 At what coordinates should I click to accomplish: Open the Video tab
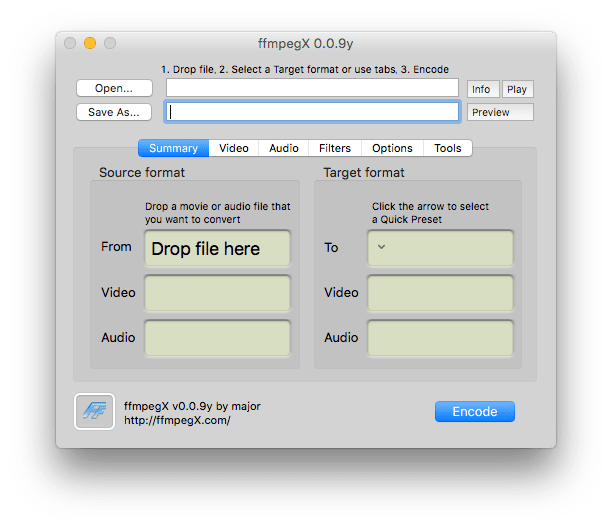coord(234,148)
